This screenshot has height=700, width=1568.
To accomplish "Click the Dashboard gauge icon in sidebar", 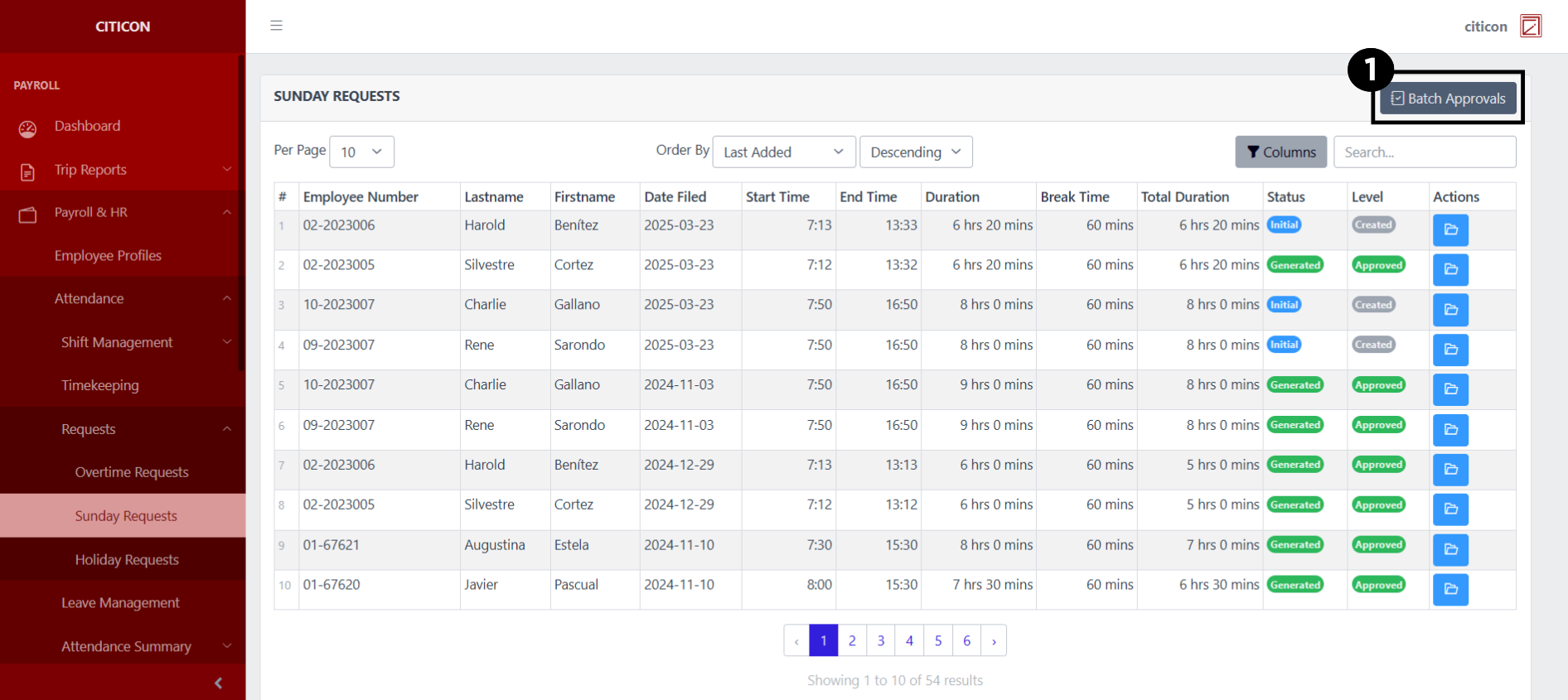I will point(27,128).
